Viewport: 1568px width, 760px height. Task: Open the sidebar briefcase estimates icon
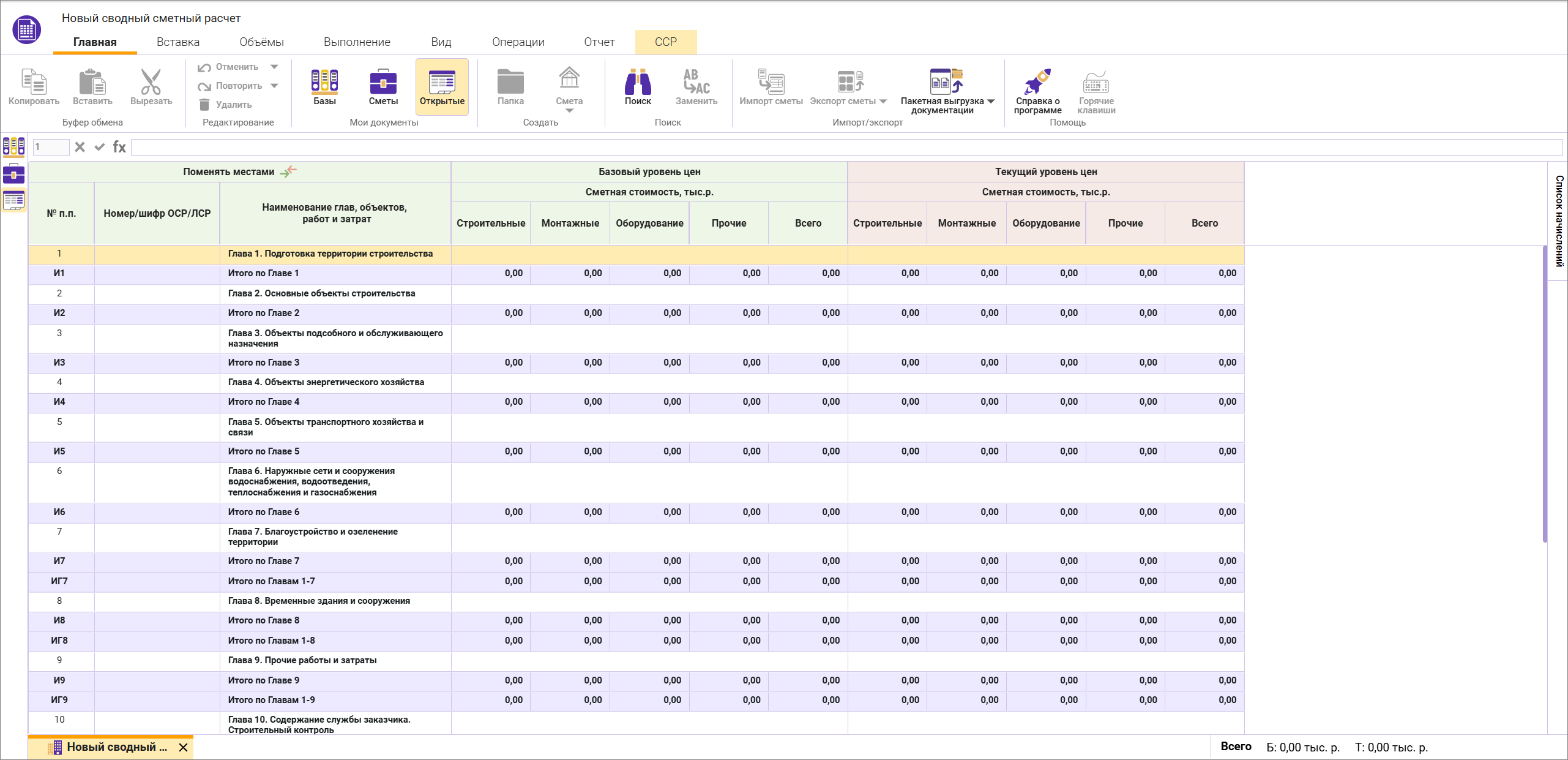tap(13, 174)
